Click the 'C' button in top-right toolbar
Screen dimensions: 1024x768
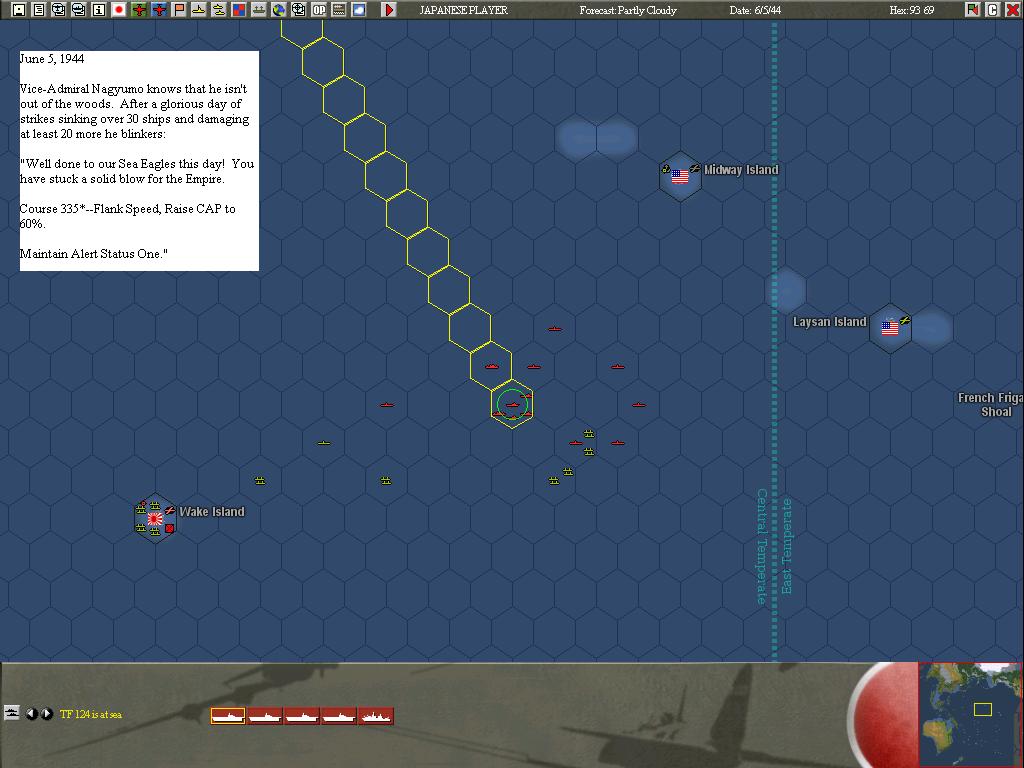(x=993, y=10)
